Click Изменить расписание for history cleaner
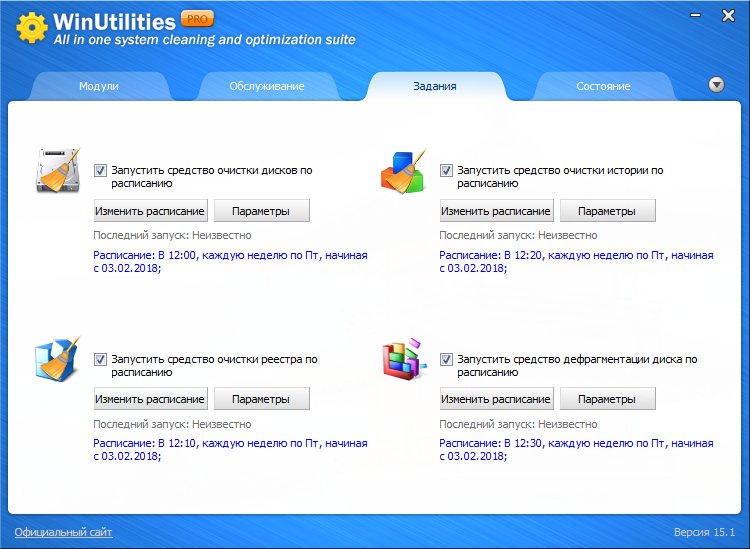 tap(496, 211)
